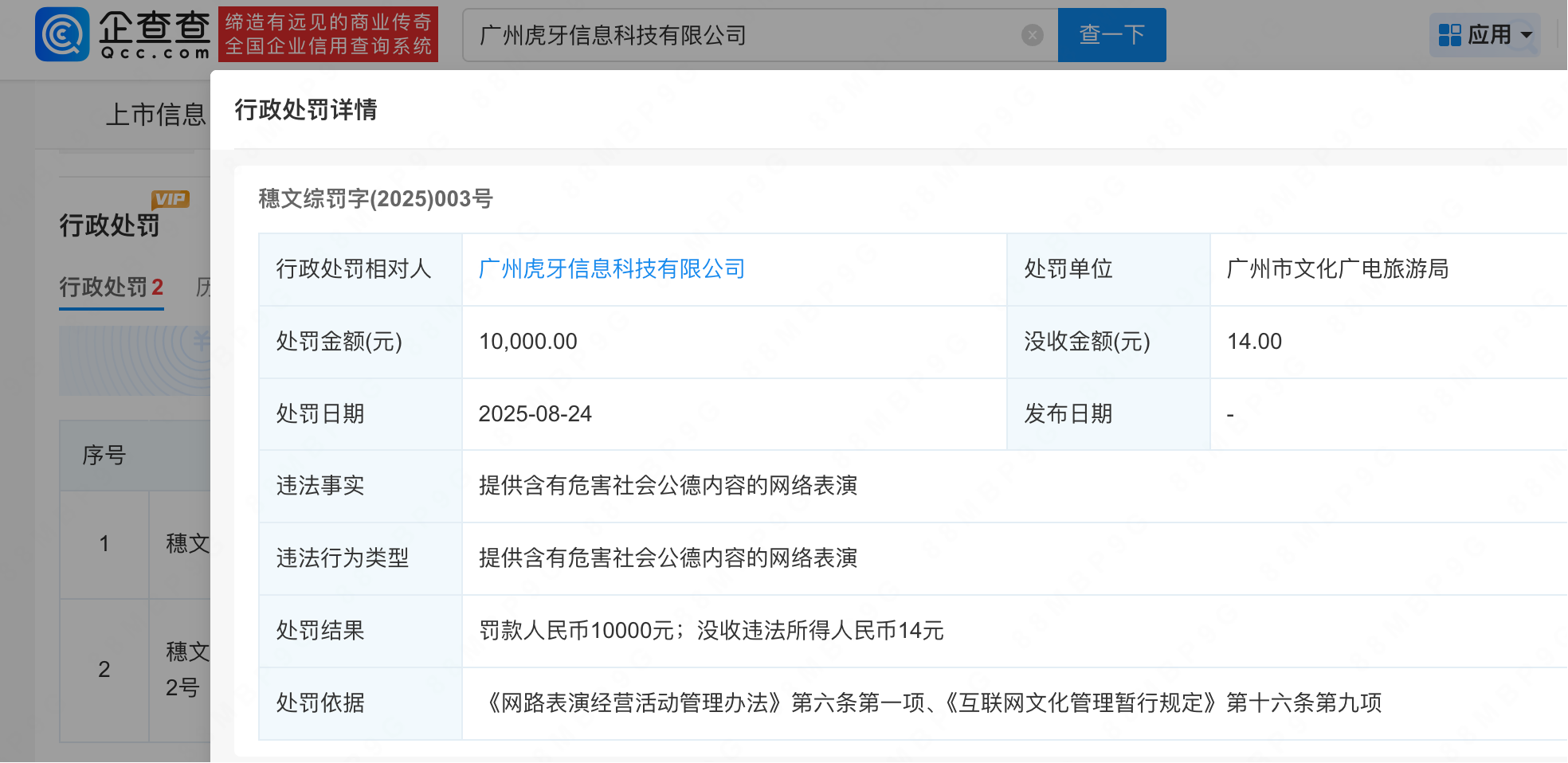Clear the search box using the x icon
The image size is (1568, 763).
[1032, 34]
